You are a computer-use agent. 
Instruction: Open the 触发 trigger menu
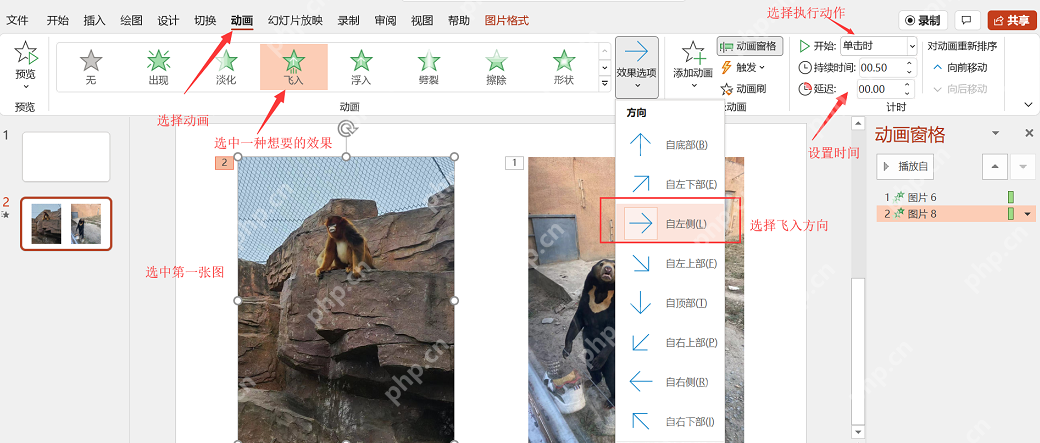click(743, 67)
